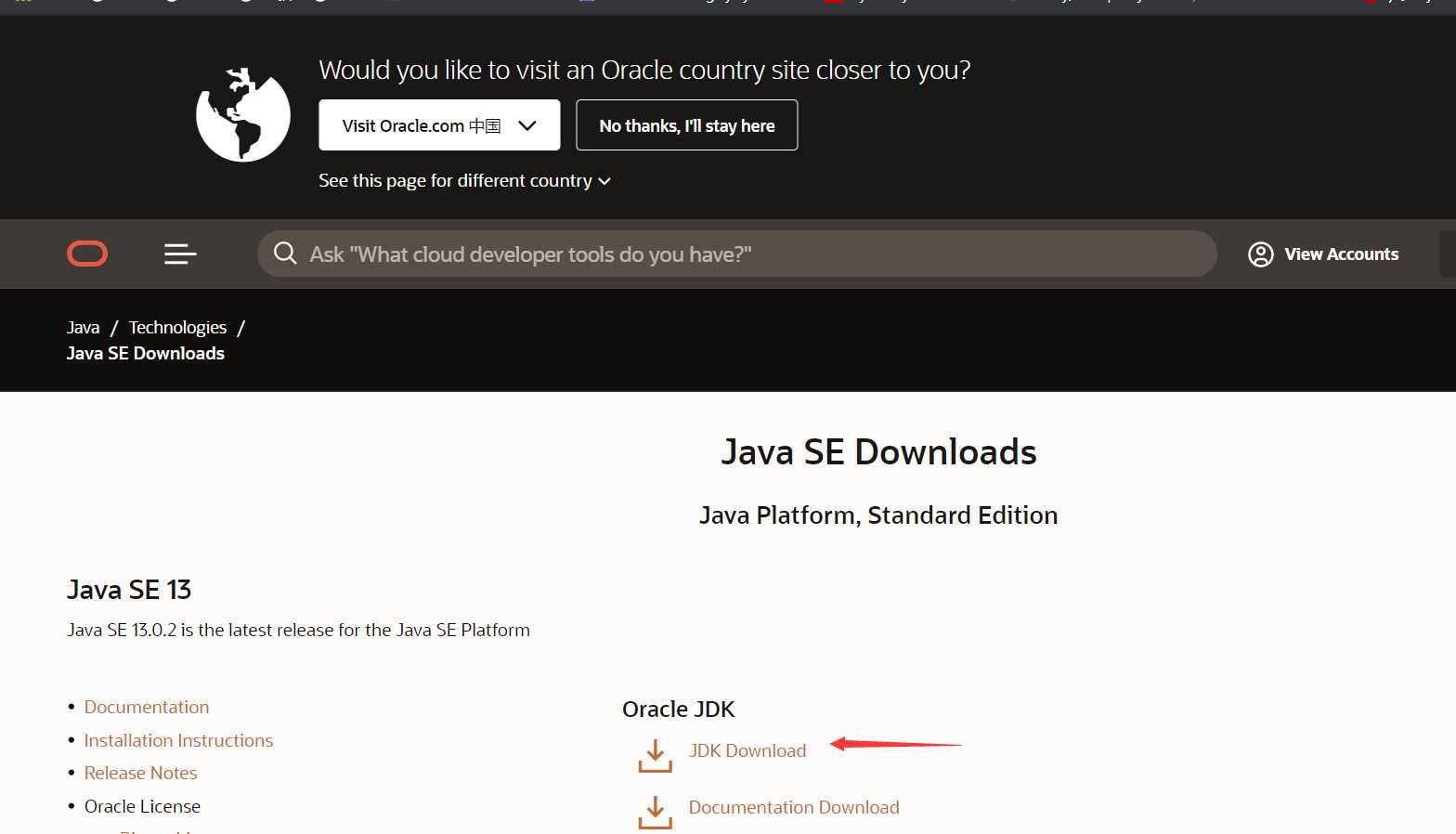The height and width of the screenshot is (834, 1456).
Task: Click the JDK Download link
Action: pos(747,750)
